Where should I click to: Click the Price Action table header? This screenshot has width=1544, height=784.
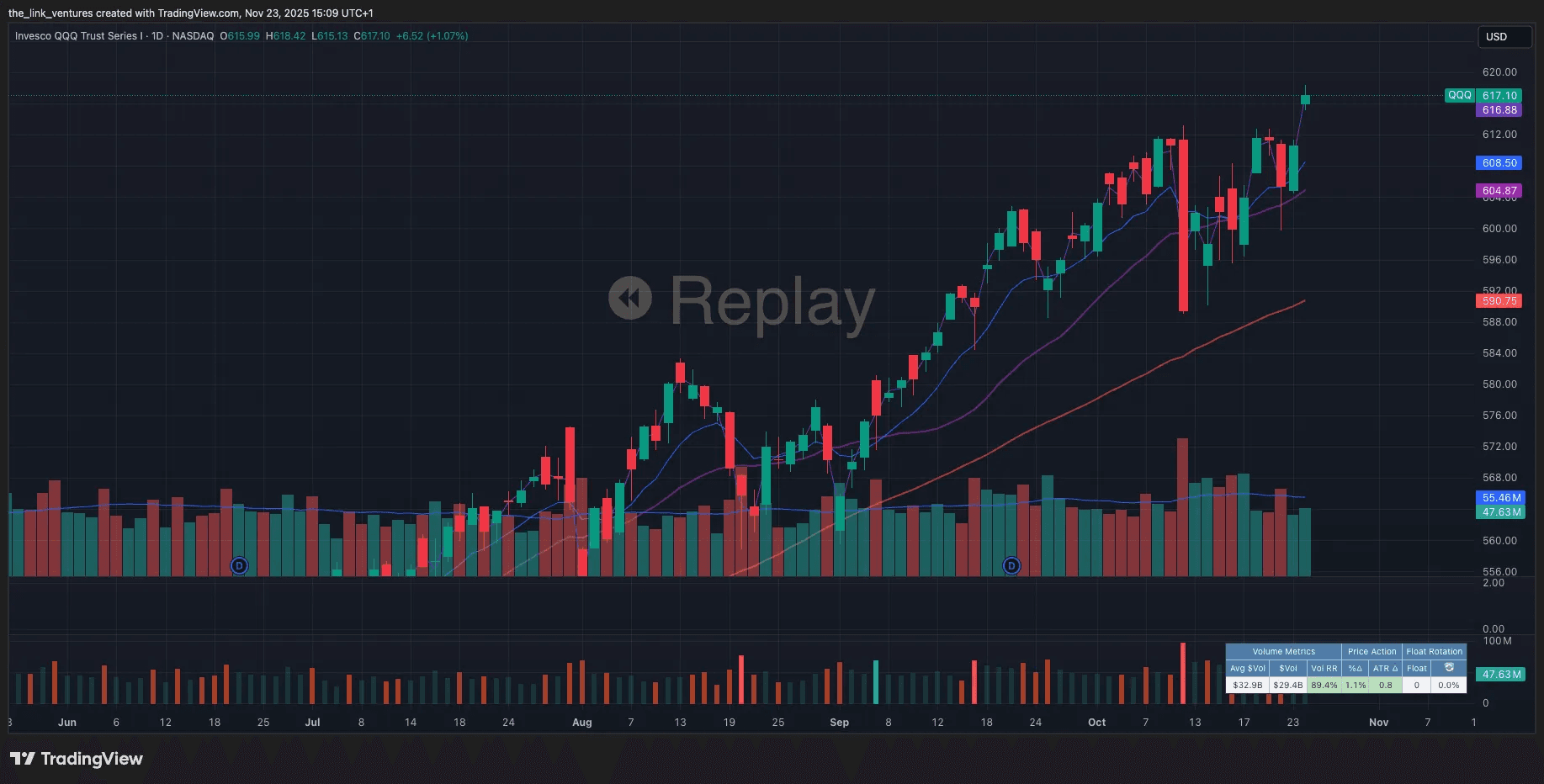1372,652
